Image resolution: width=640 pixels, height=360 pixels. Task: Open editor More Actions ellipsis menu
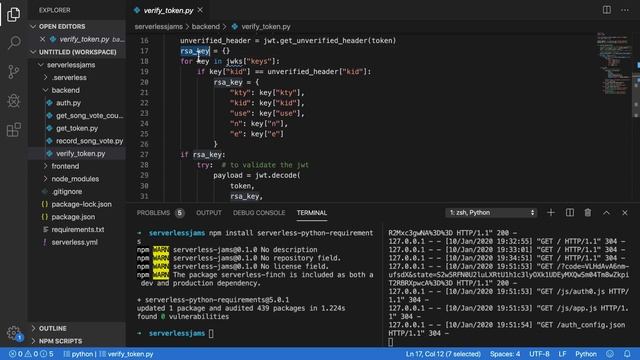pos(625,10)
